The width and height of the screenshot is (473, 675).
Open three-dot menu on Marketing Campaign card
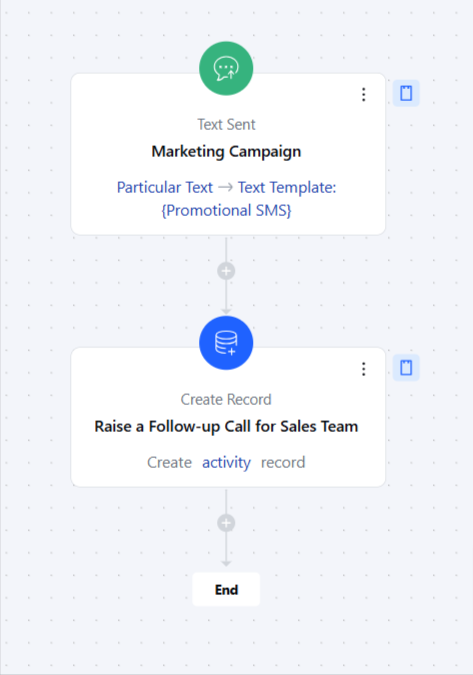364,95
